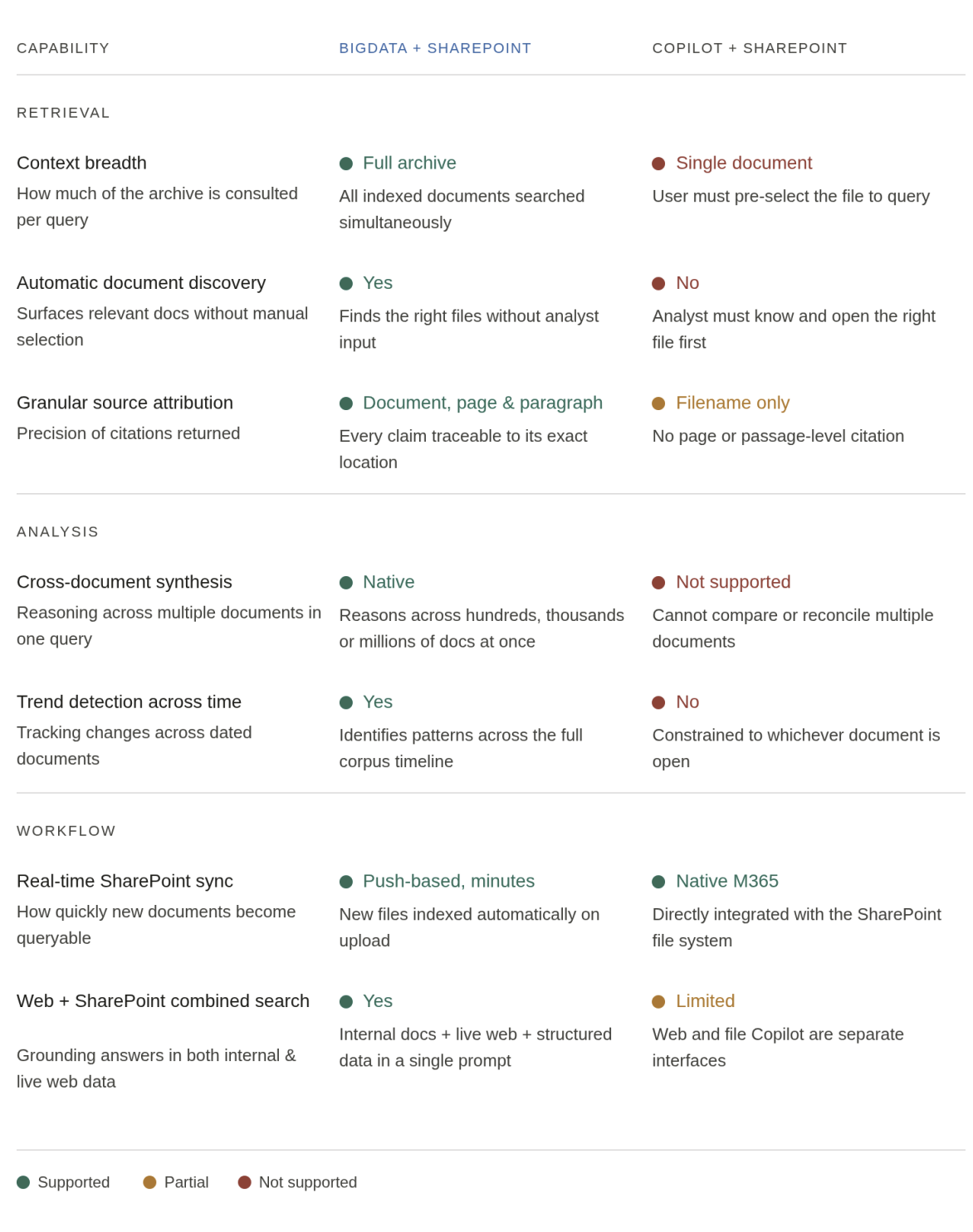This screenshot has width=973, height=1232.
Task: Click the Supported legend green swatch
Action: (x=23, y=1182)
